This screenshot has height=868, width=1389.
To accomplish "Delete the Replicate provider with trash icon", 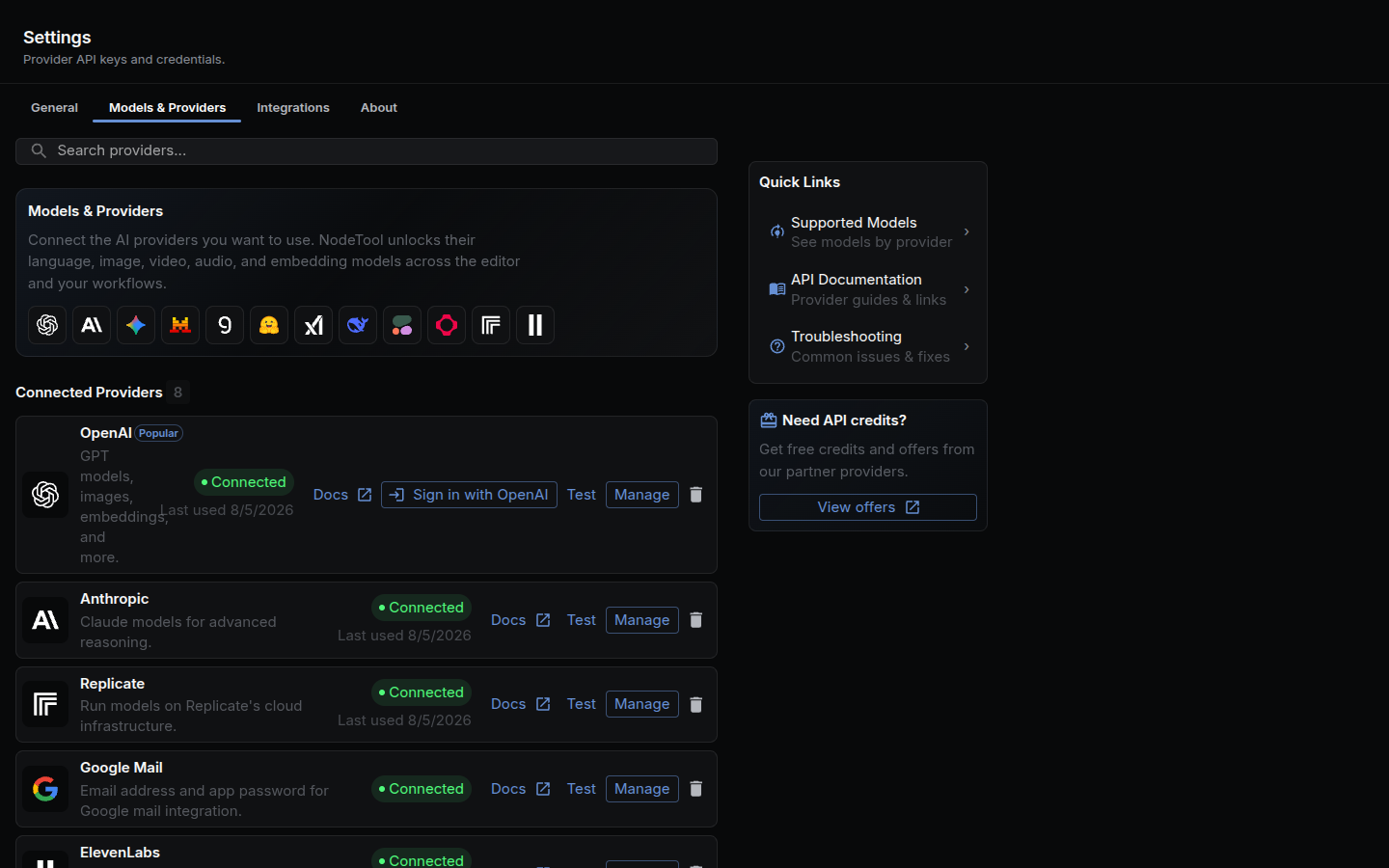I will (696, 704).
